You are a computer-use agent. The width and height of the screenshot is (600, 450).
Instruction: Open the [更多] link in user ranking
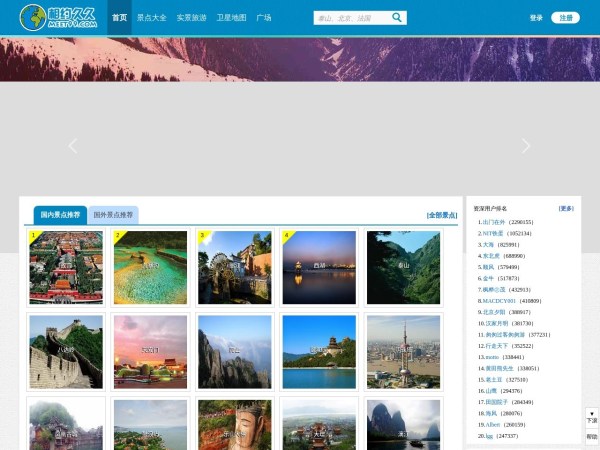point(566,209)
